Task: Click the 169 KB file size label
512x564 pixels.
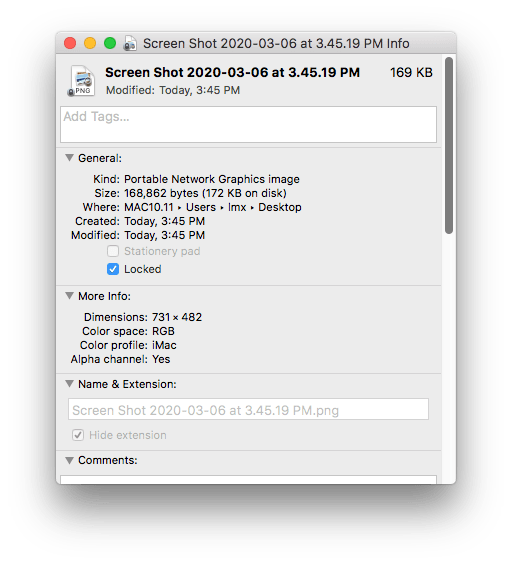Action: click(411, 72)
